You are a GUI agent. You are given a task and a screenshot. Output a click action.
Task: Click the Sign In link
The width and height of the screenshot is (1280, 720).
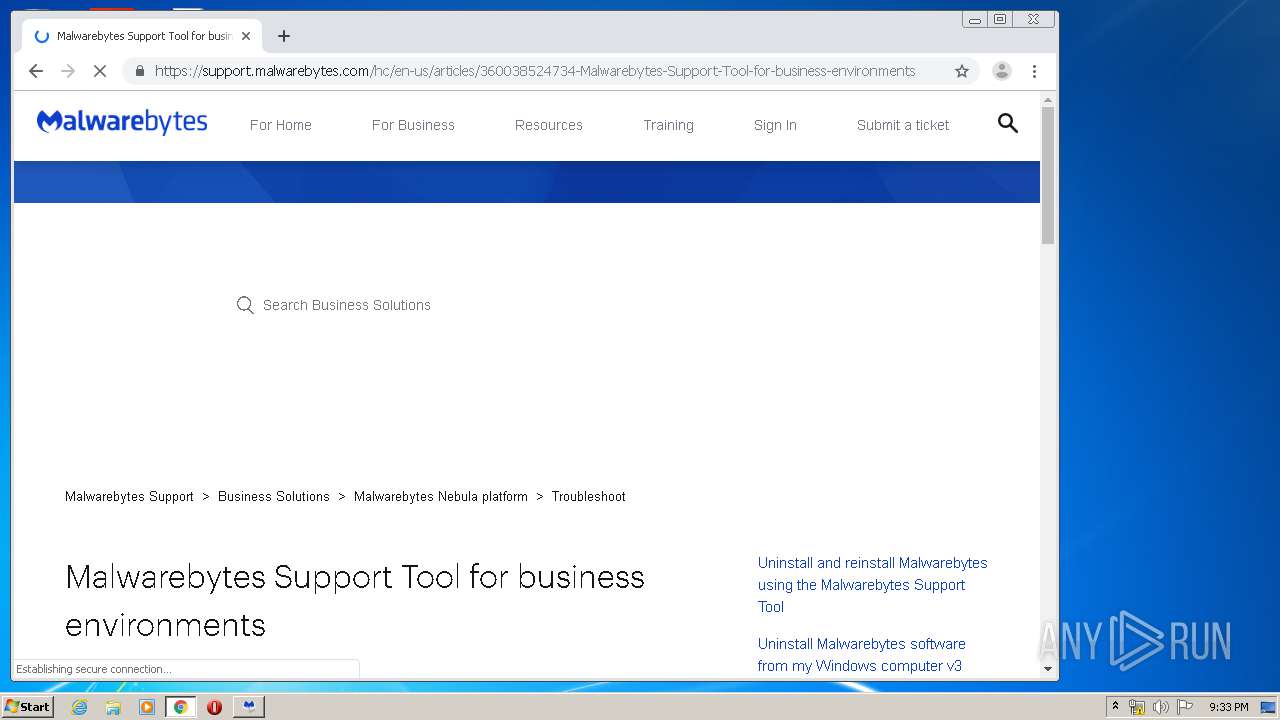(x=775, y=125)
